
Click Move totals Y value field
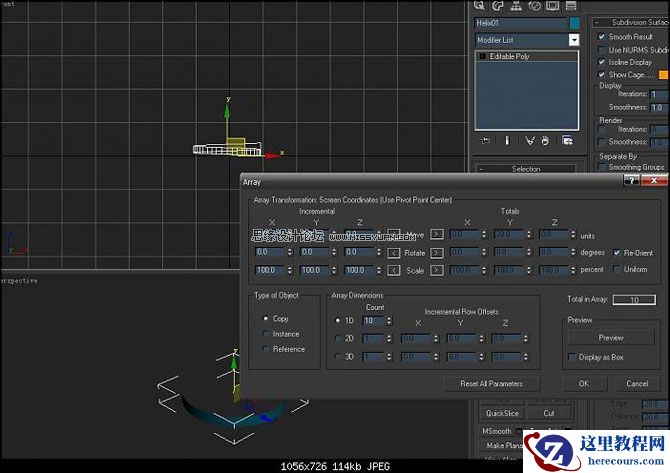coord(510,234)
